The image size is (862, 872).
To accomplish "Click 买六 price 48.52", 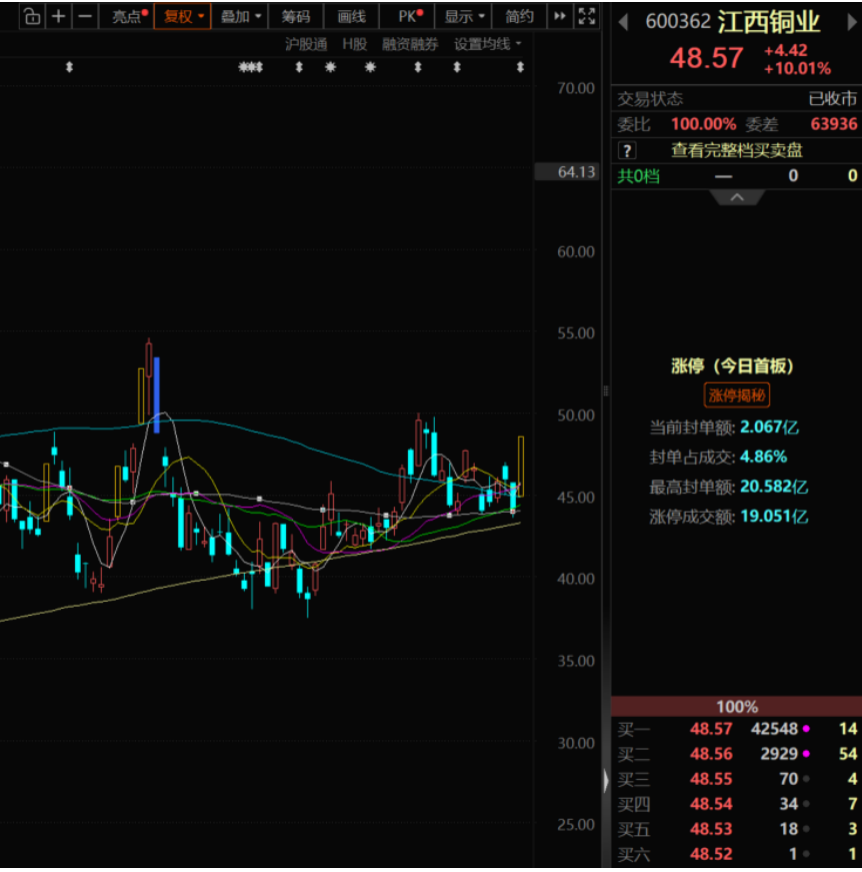I will tap(711, 854).
